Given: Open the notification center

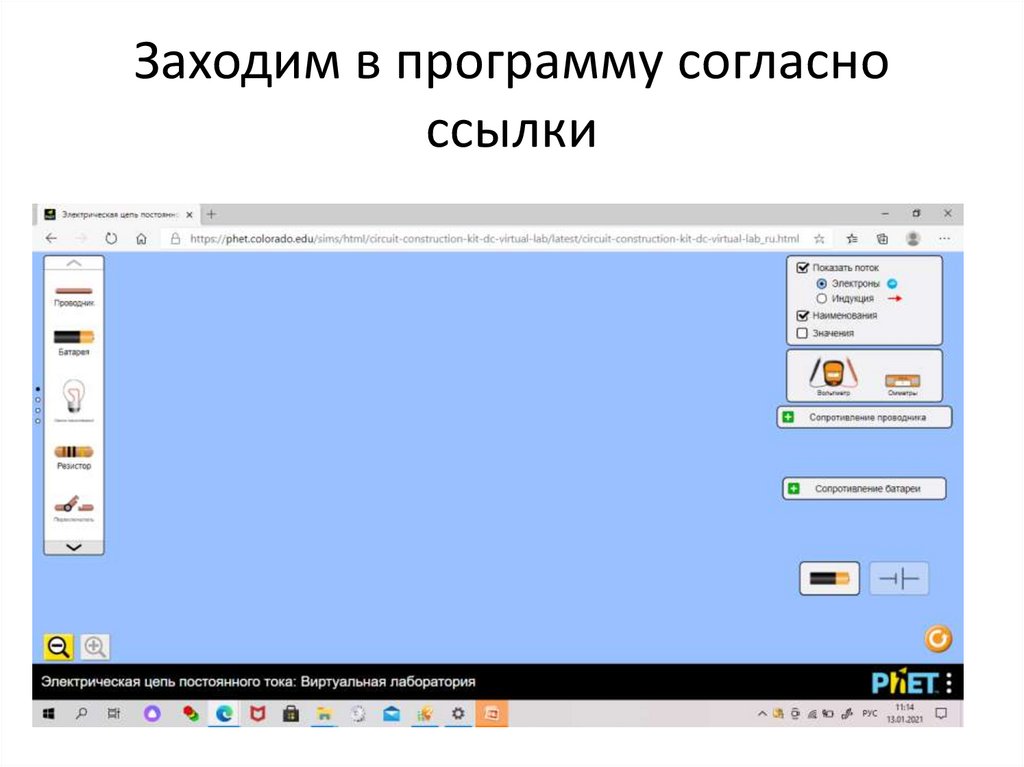Looking at the screenshot, I should coord(941,713).
